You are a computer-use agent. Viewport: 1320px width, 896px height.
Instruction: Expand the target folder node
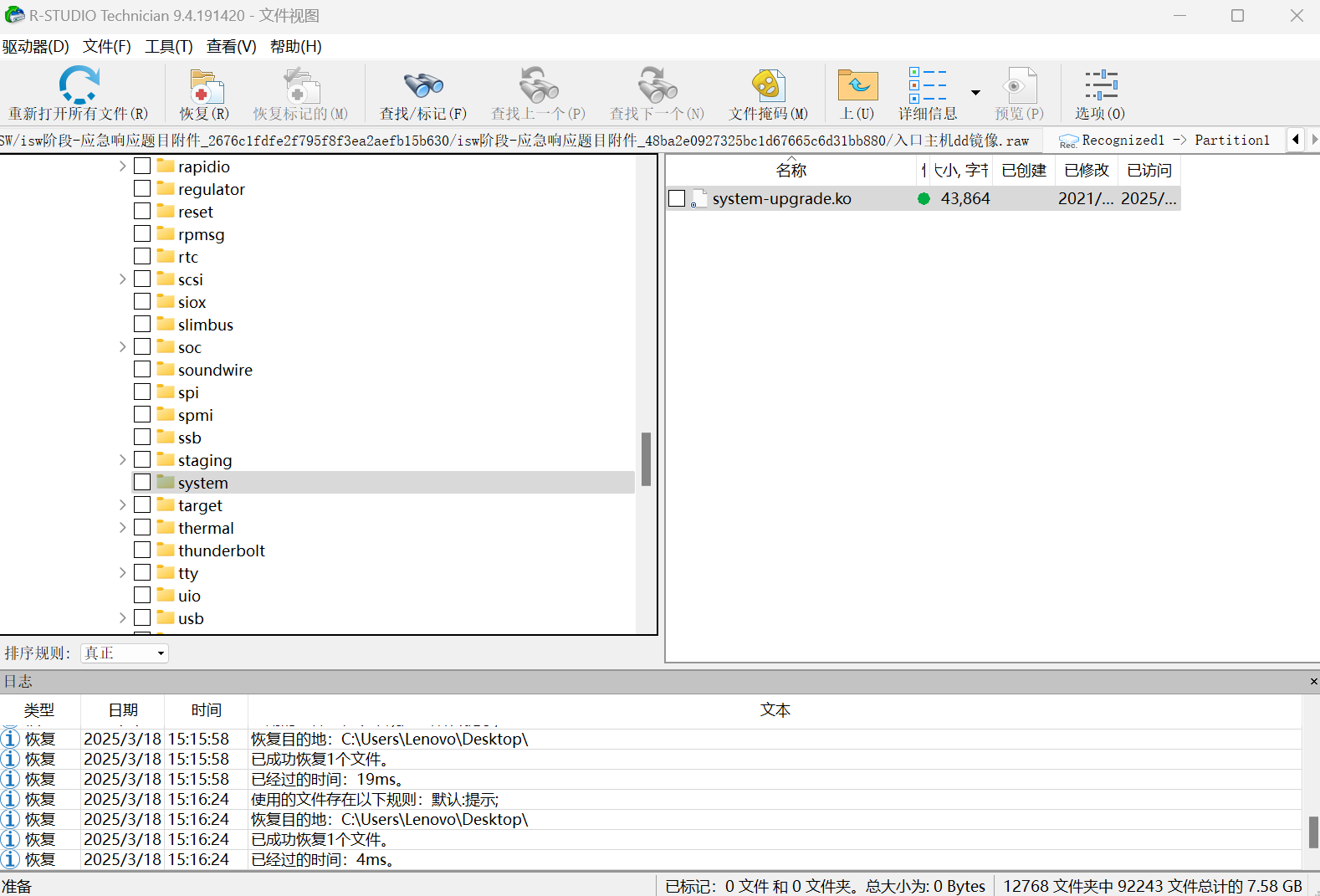tap(122, 505)
